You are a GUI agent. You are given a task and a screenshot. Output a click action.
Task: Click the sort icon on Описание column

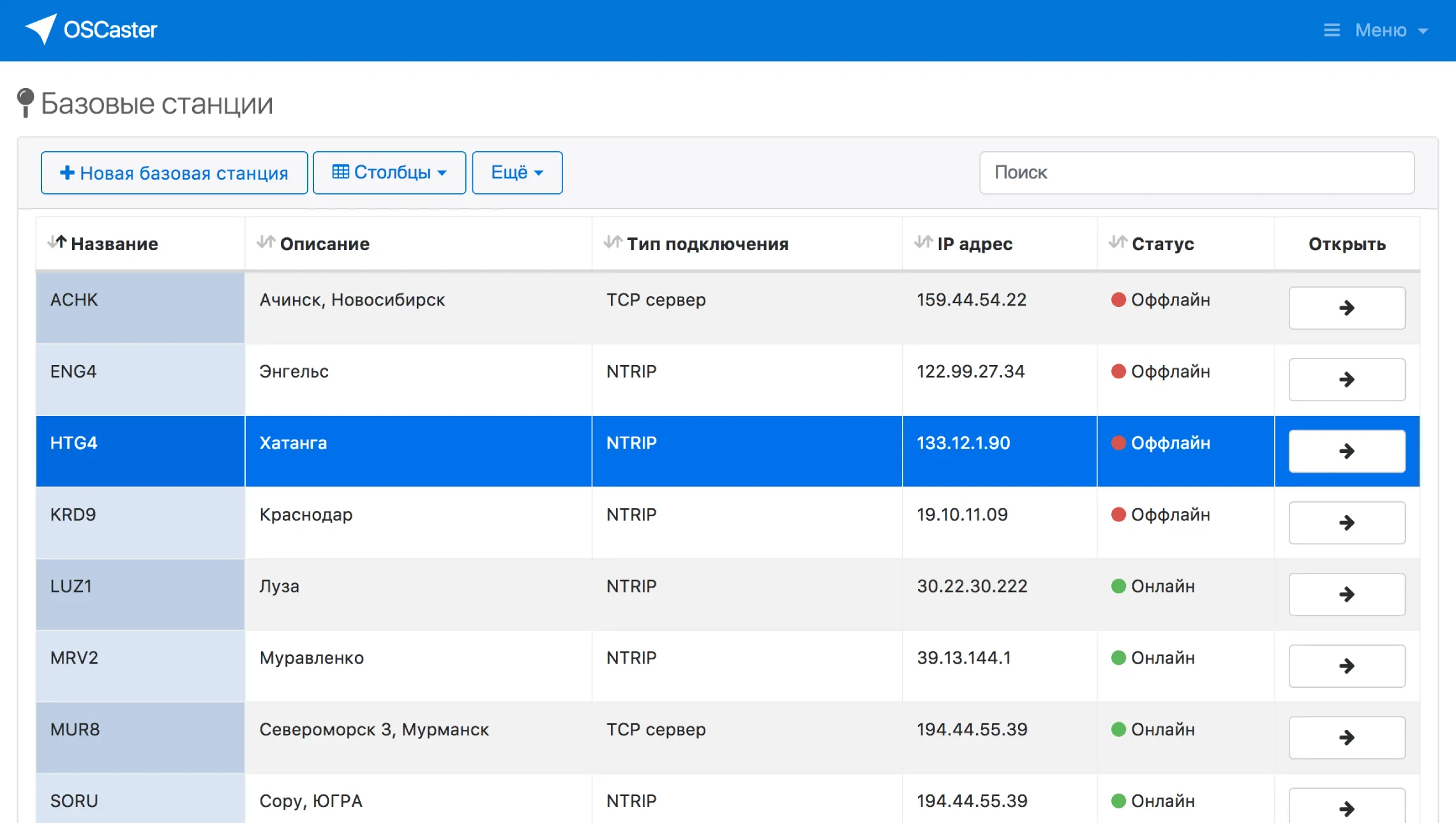point(266,242)
